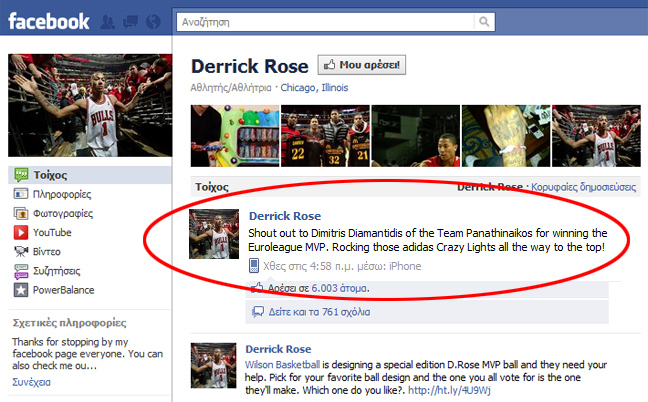Click the Φωτογραφίες photos icon in sidebar
Screen dimensions: 648x402
point(22,213)
